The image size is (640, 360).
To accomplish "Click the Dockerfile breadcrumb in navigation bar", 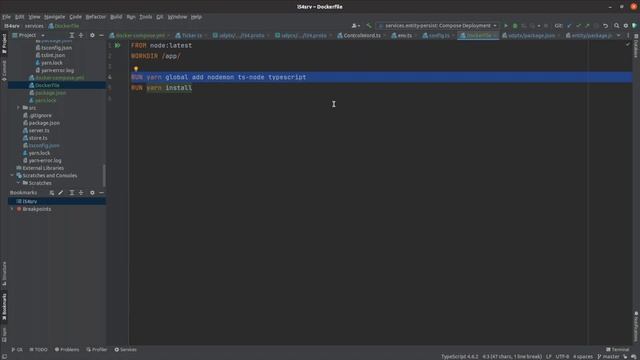I will click(x=64, y=26).
